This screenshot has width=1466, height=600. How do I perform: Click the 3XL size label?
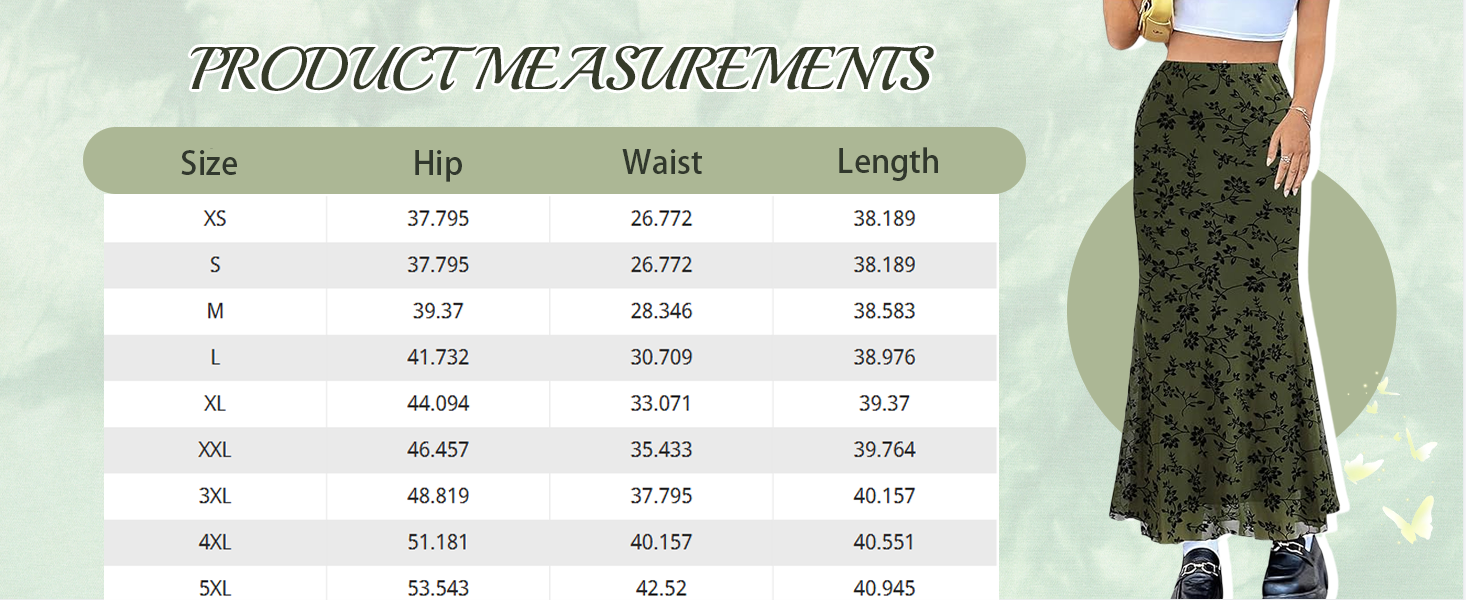pos(215,496)
